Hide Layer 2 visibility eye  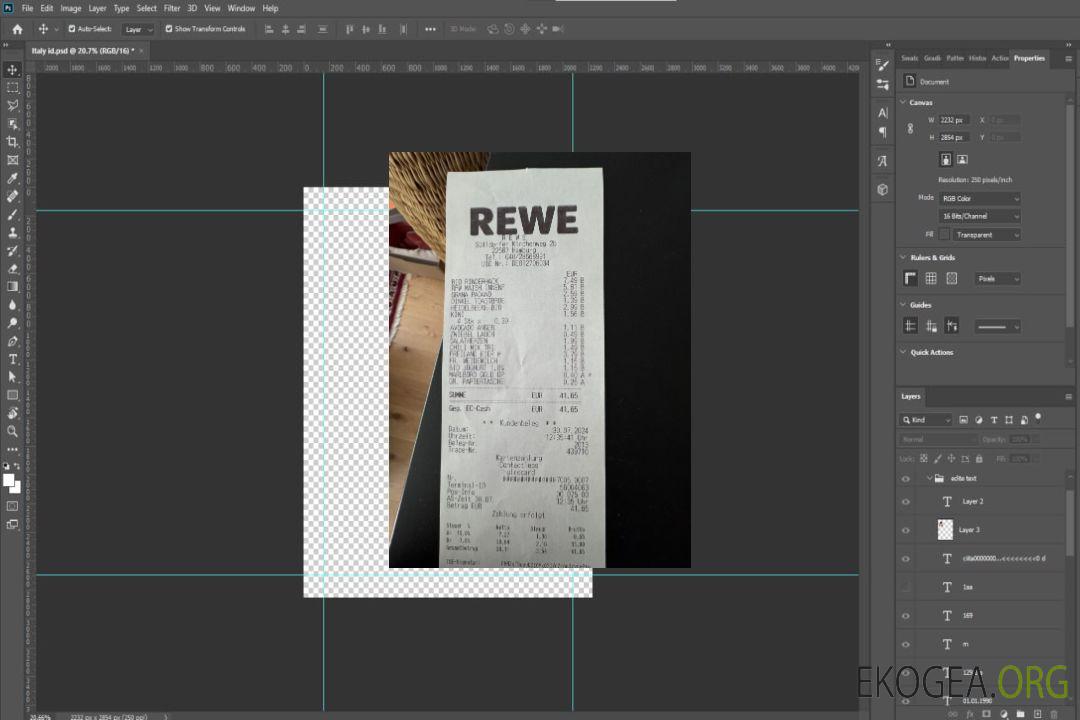click(x=906, y=502)
